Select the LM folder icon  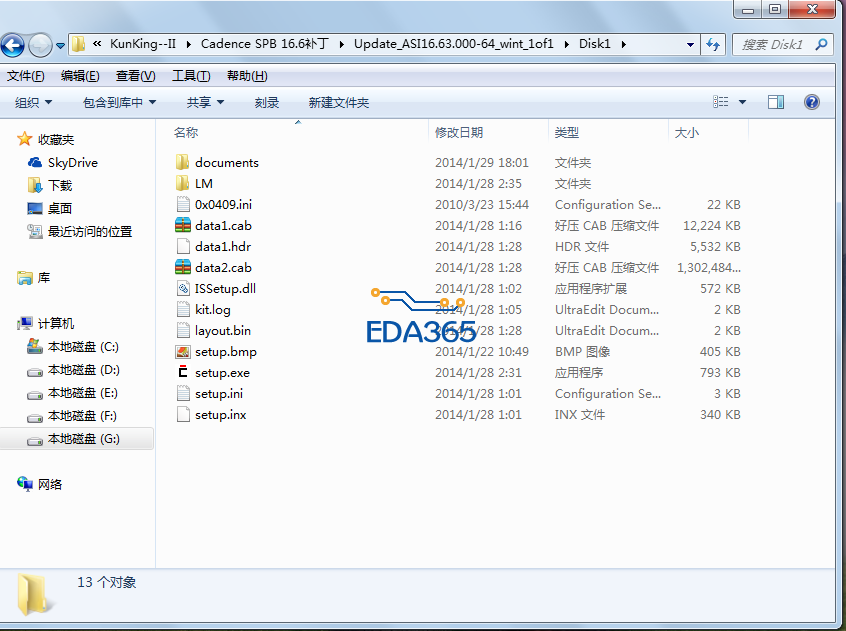point(183,183)
